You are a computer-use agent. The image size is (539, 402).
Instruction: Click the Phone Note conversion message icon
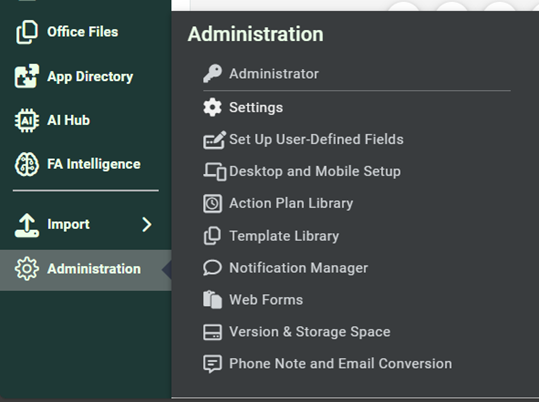(x=212, y=364)
